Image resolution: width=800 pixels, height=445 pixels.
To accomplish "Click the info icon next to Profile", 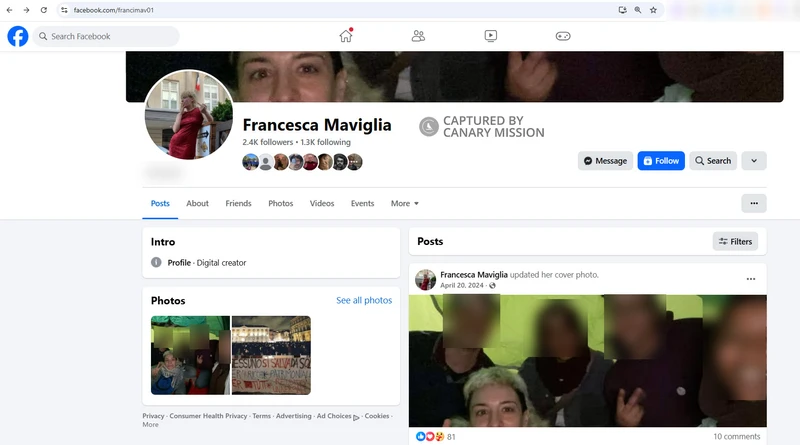I will pyautogui.click(x=156, y=262).
